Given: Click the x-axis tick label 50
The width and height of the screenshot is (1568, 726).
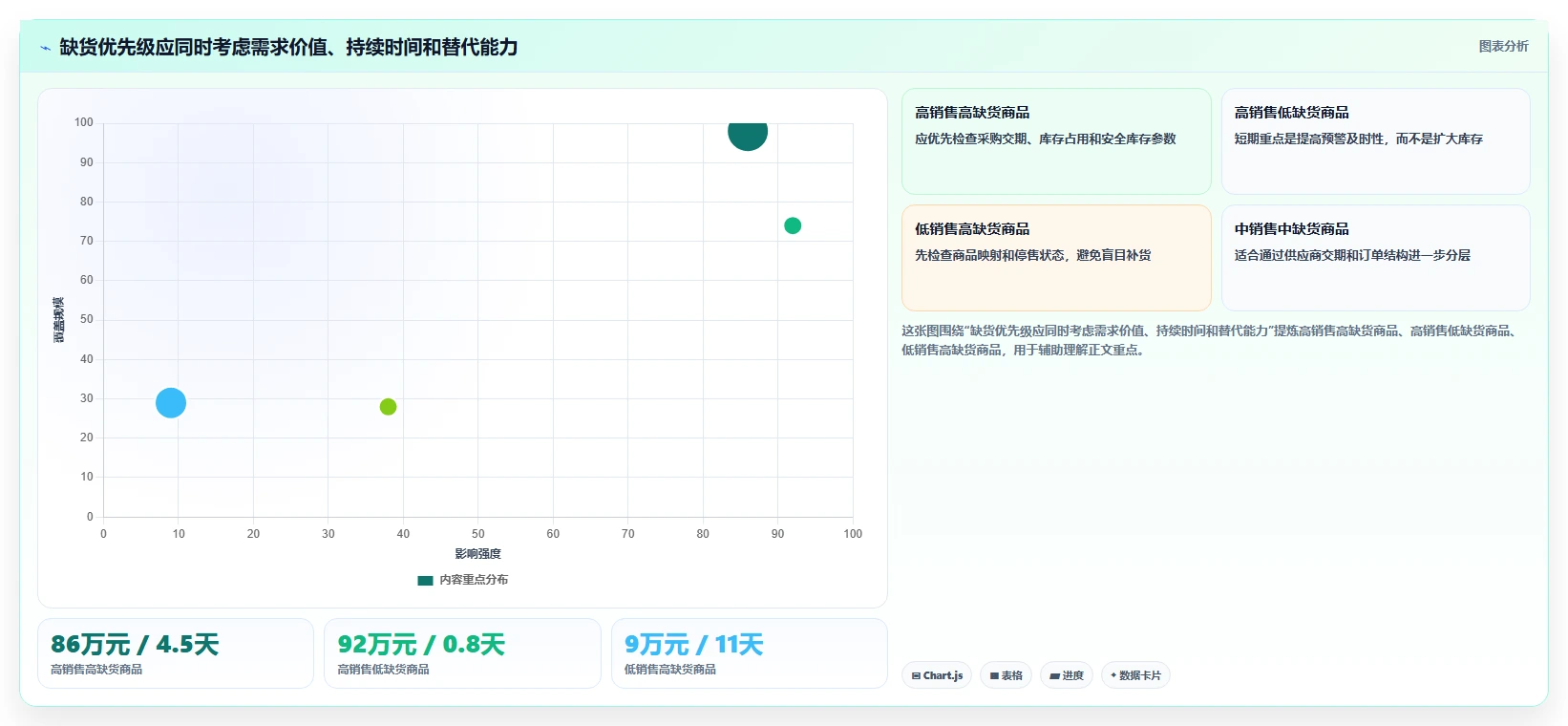Looking at the screenshot, I should (x=477, y=534).
